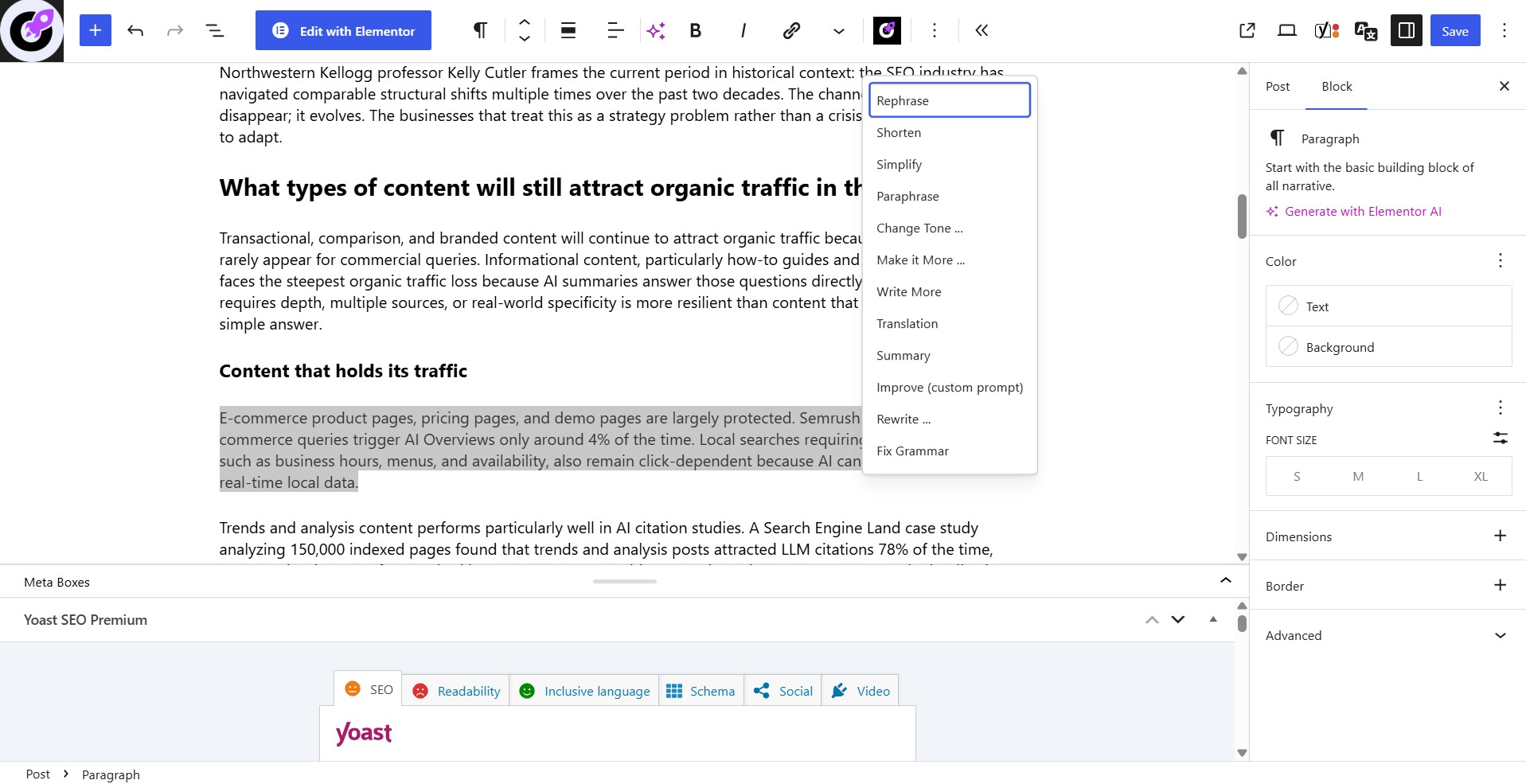Open Background color picker
Viewport: 1526px width, 784px height.
1389,346
